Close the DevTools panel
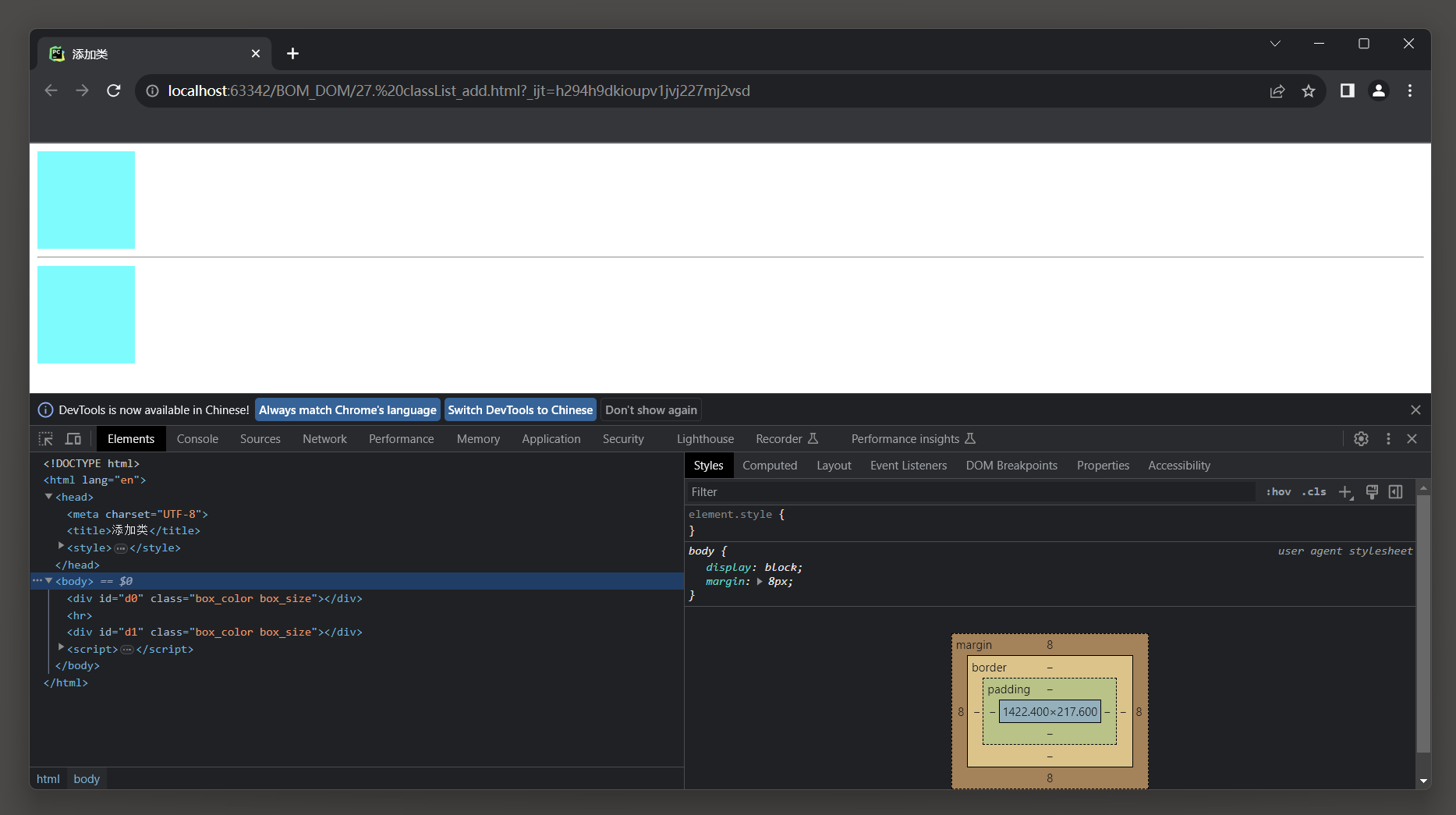The image size is (1456, 815). coord(1412,439)
